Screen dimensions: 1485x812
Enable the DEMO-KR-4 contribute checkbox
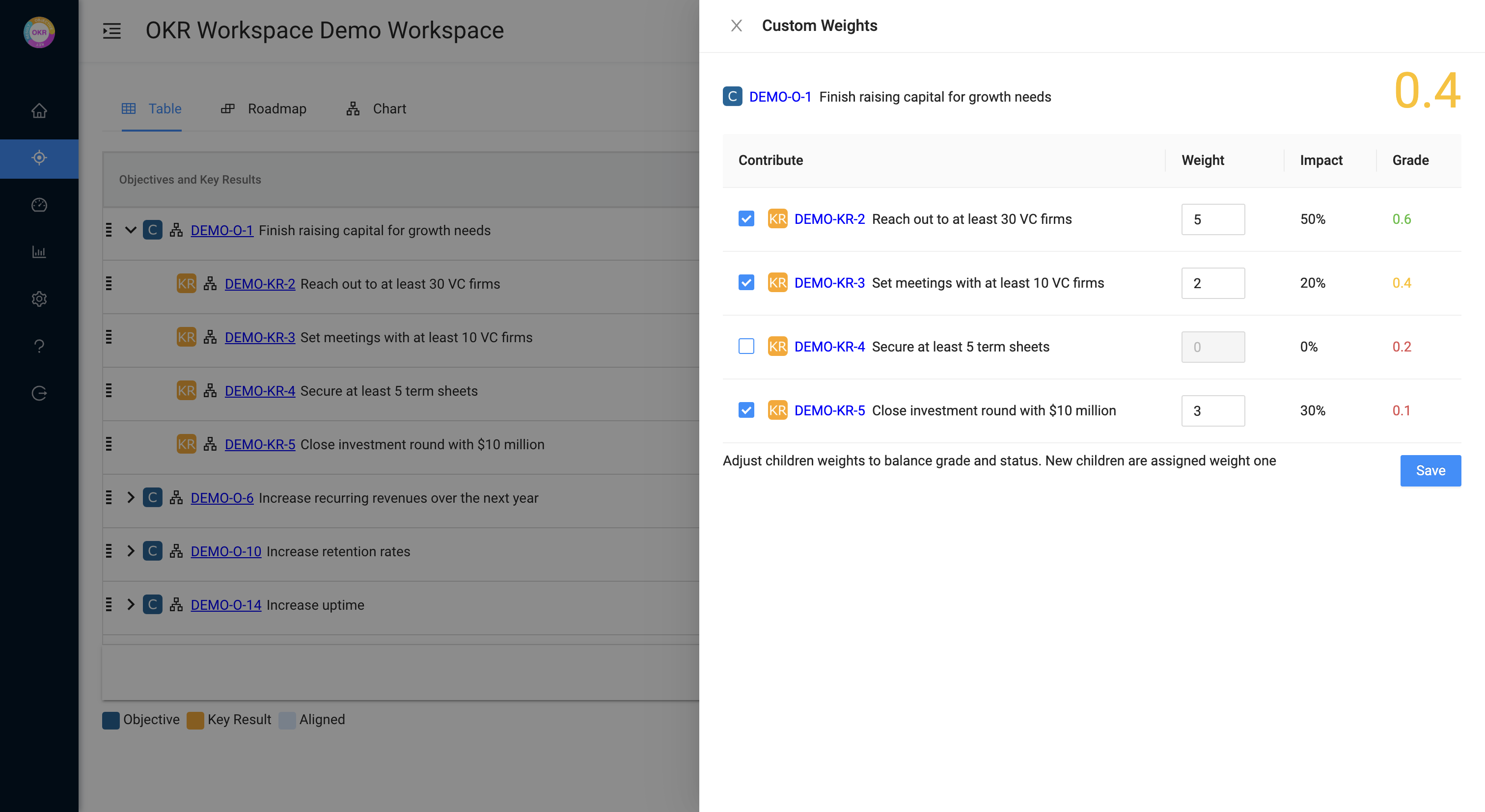746,347
